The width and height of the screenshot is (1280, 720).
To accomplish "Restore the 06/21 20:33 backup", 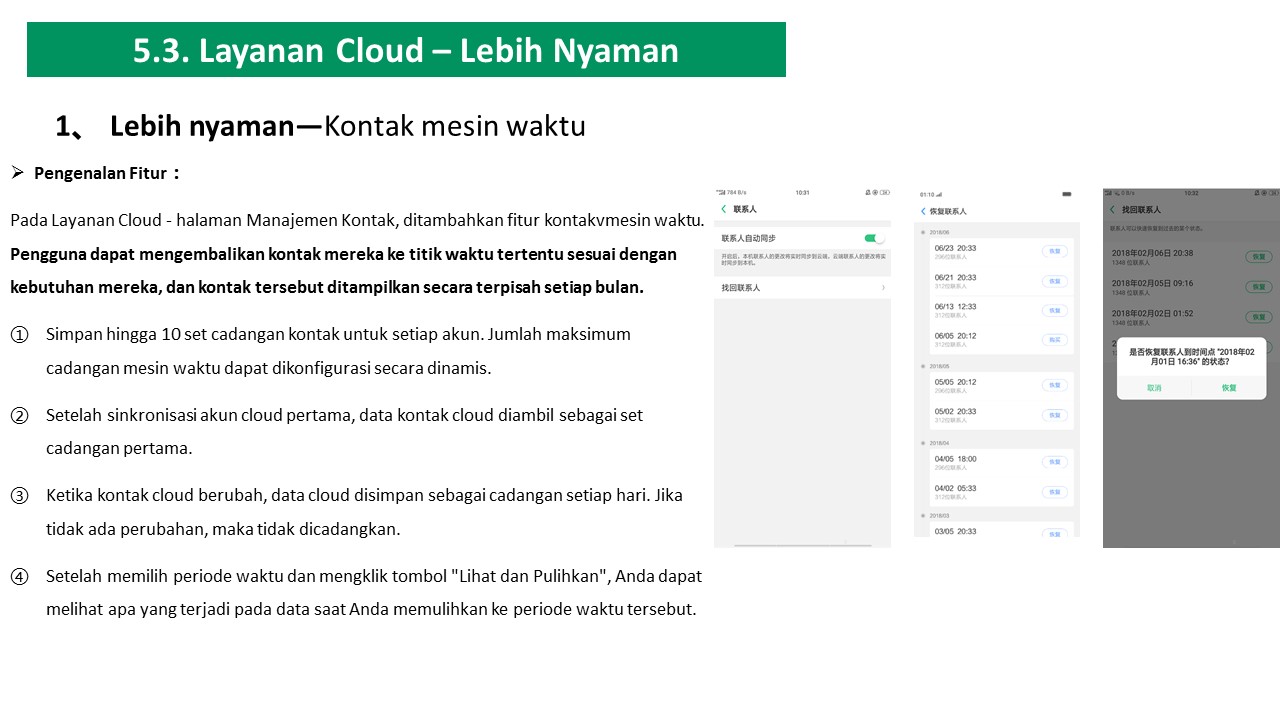I will [x=1053, y=281].
